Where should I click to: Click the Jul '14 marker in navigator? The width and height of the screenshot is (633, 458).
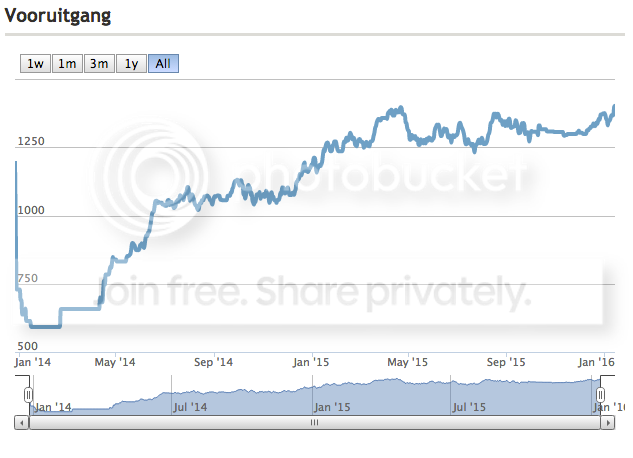click(x=191, y=407)
